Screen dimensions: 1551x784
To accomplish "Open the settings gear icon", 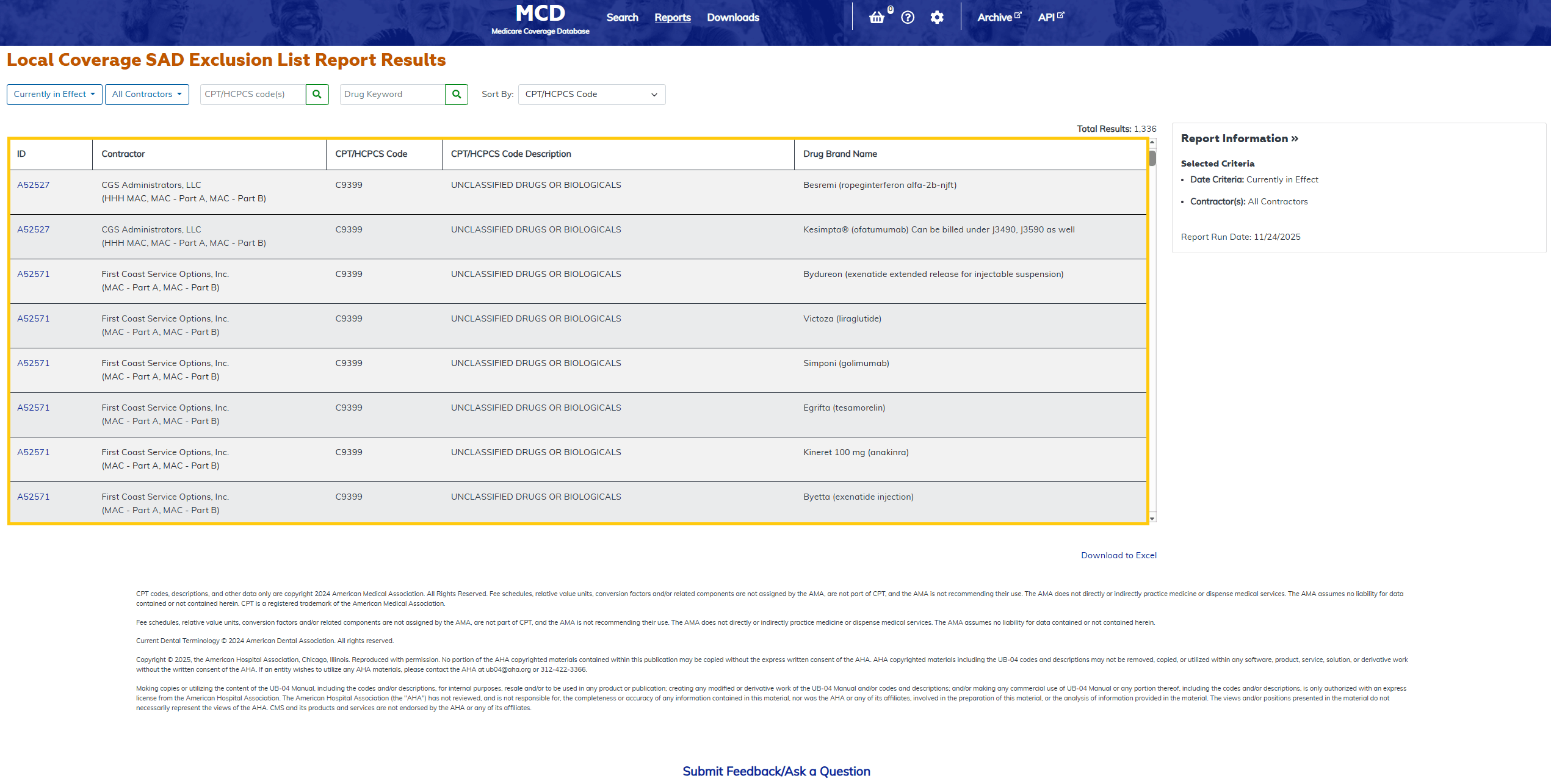I will [x=938, y=16].
